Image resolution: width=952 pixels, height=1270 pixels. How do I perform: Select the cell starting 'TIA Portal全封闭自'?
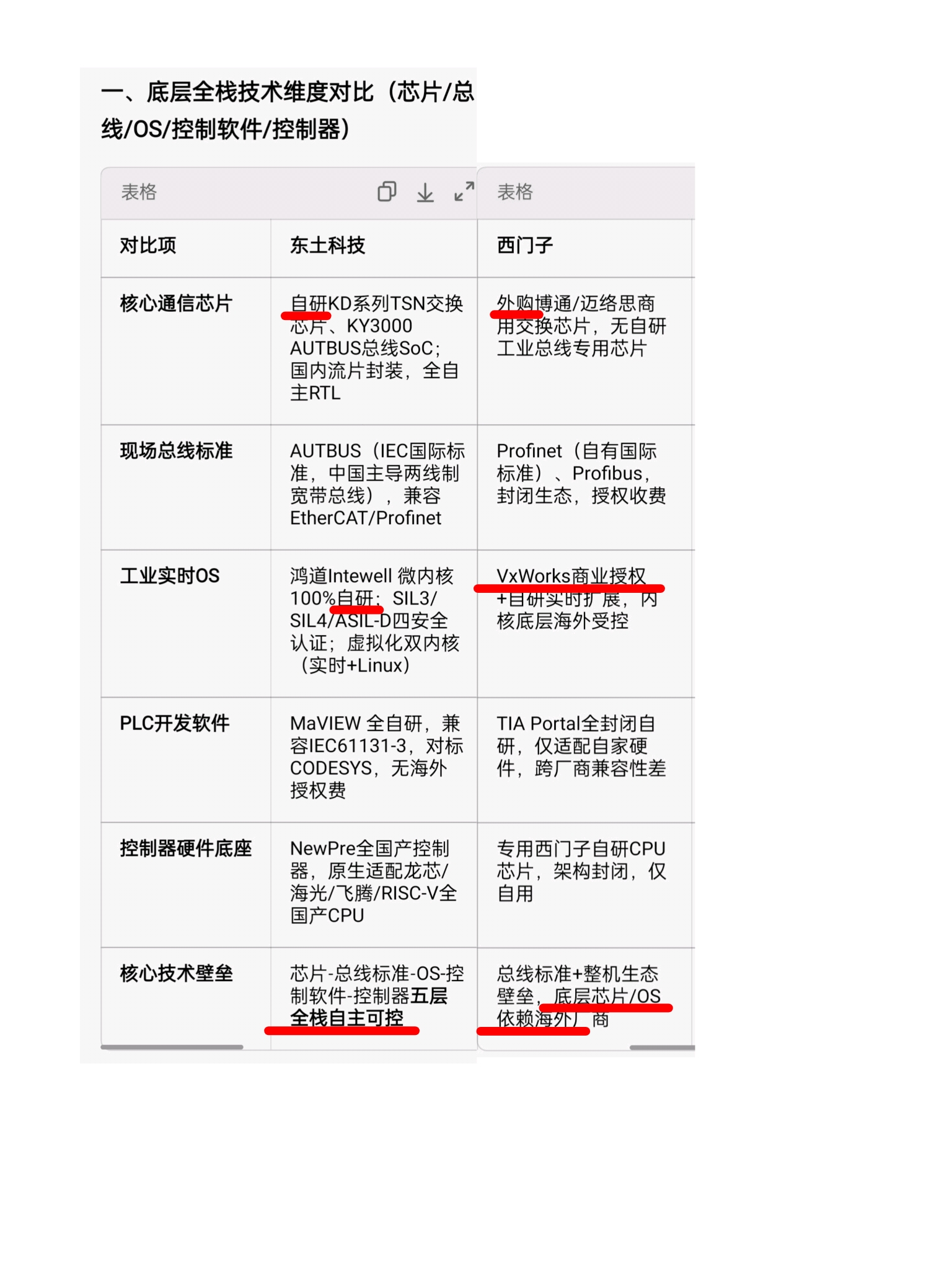[x=584, y=760]
